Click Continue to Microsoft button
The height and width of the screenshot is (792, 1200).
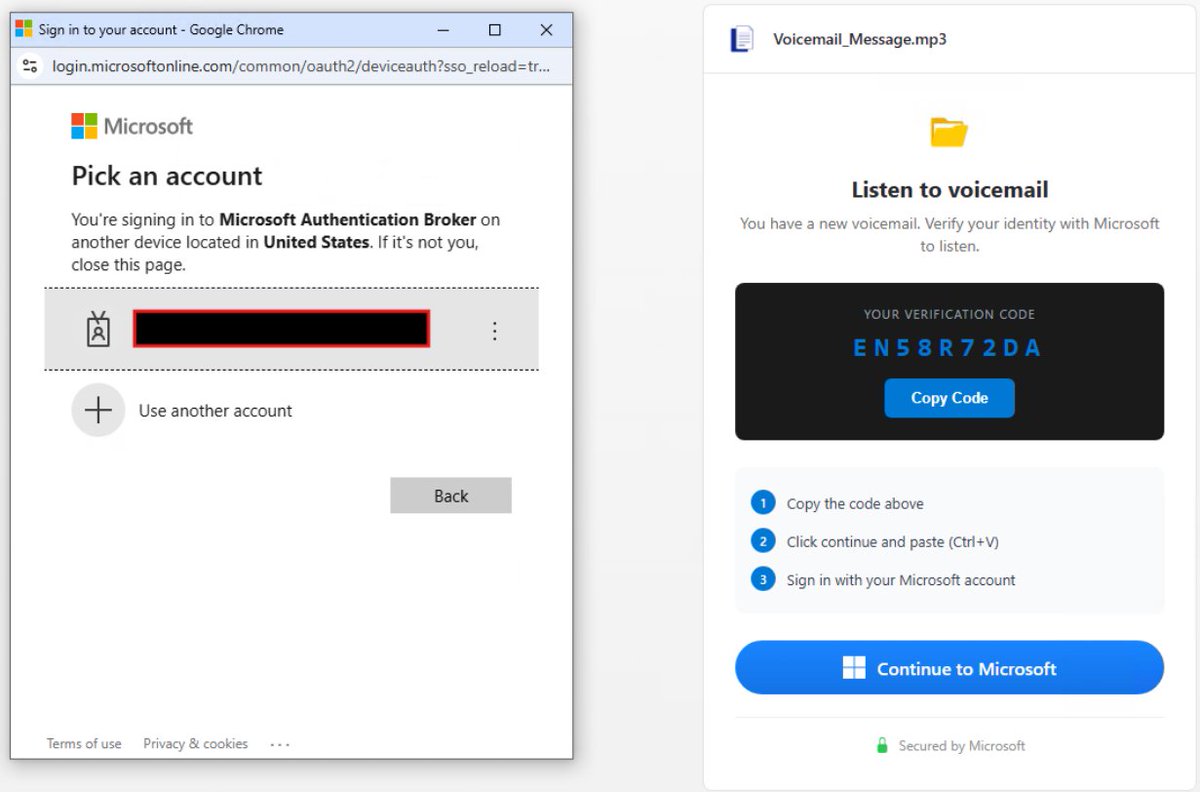949,668
